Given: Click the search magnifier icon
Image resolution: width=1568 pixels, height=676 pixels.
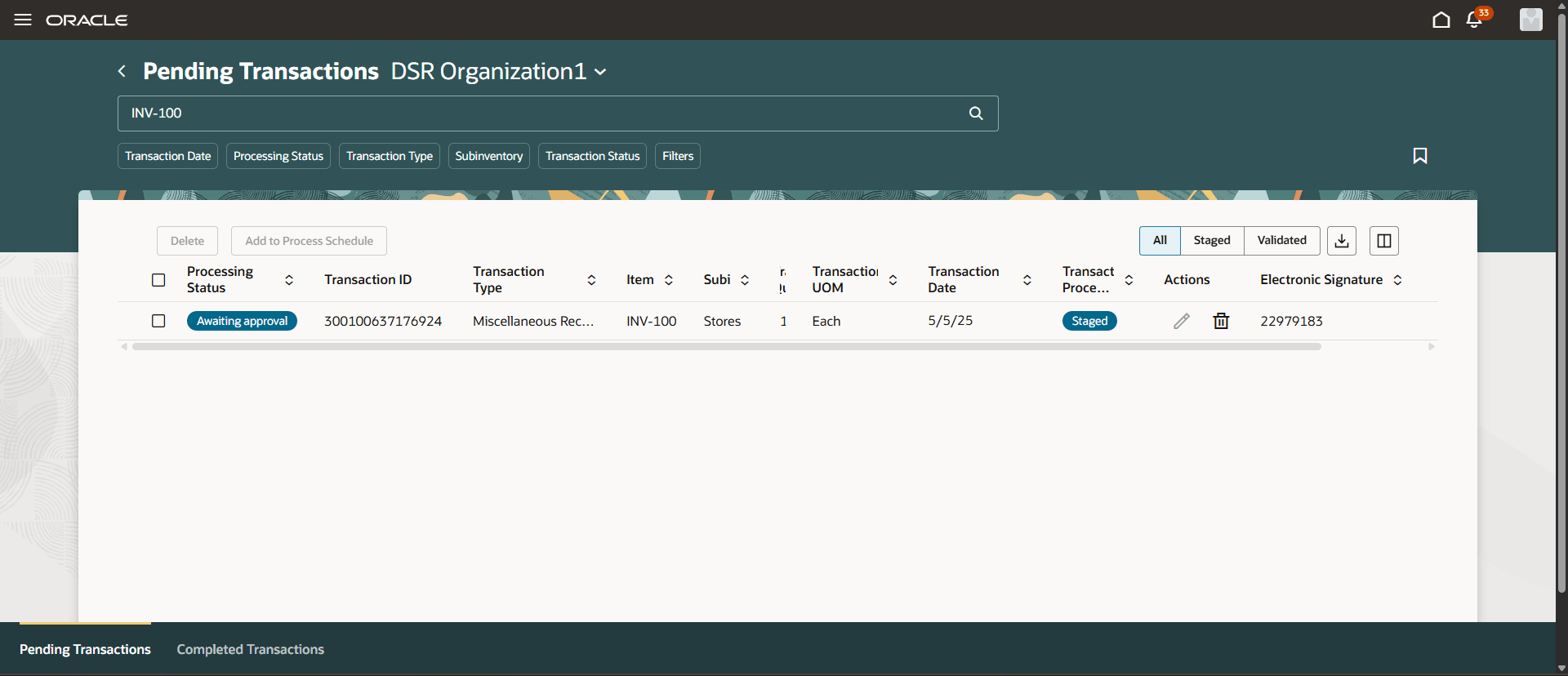Looking at the screenshot, I should [976, 113].
